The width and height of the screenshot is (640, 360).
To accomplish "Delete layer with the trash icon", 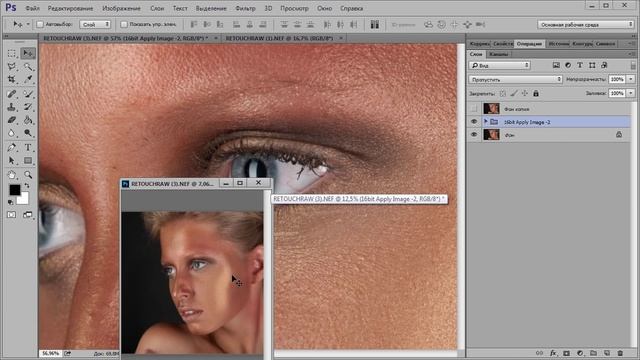I will (620, 353).
